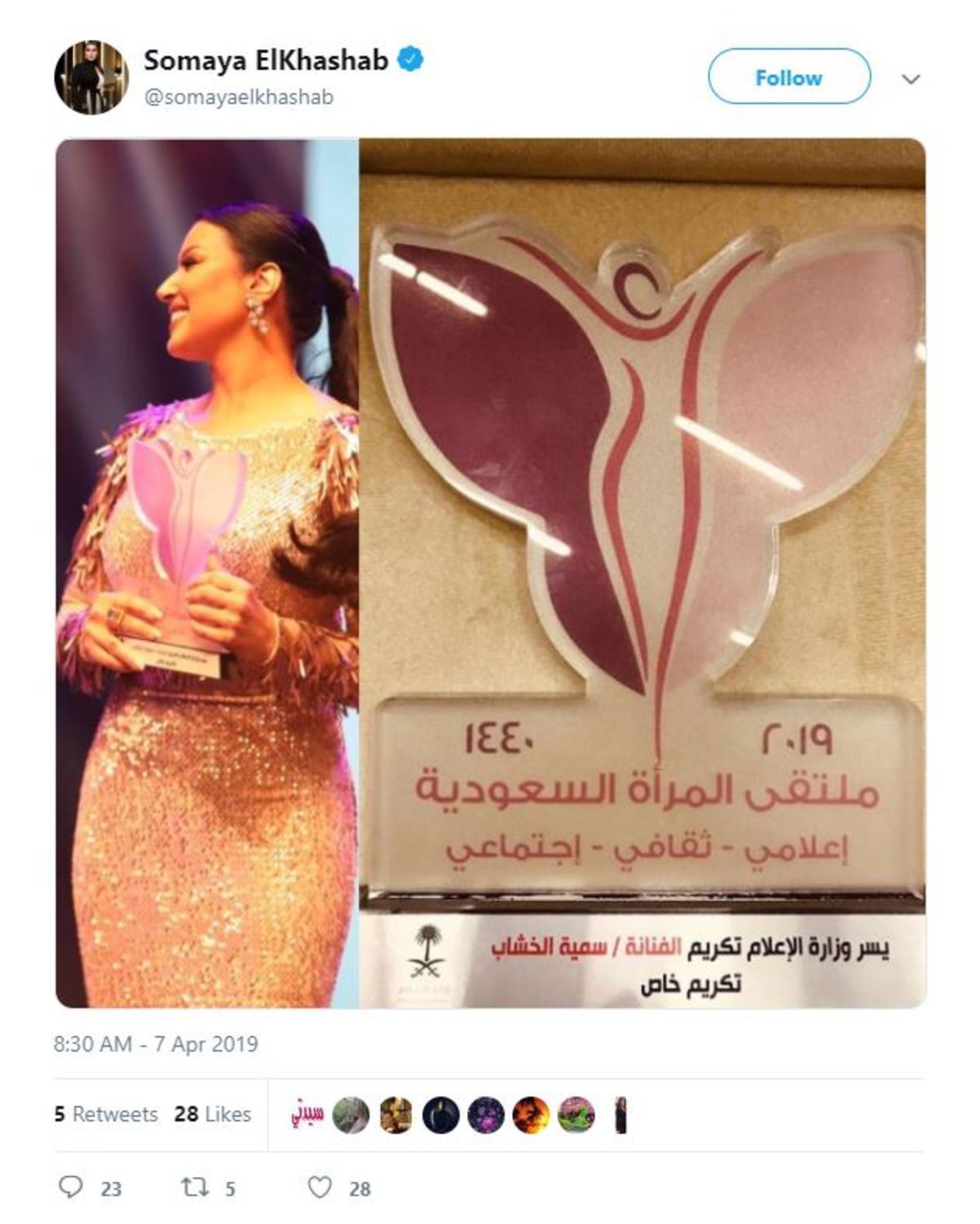Click the reply speech bubble icon
This screenshot has height=1224, width=980.
[71, 1187]
